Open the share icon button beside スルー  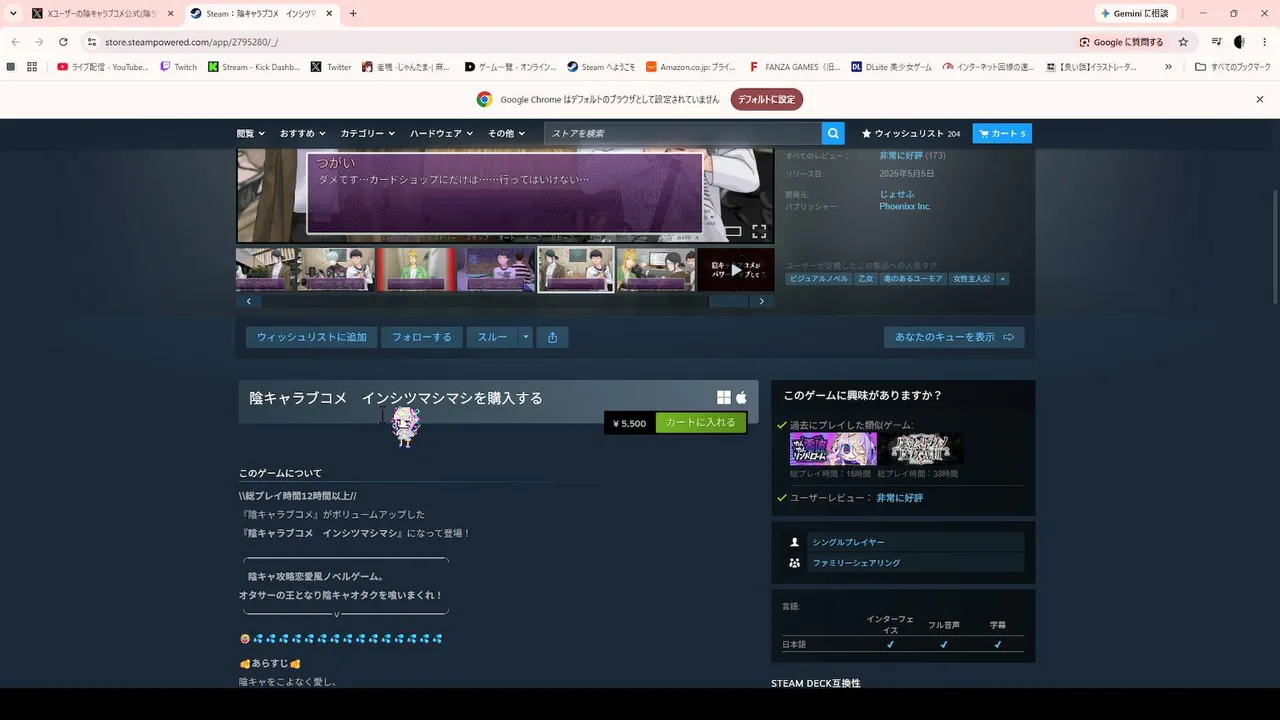pos(553,337)
